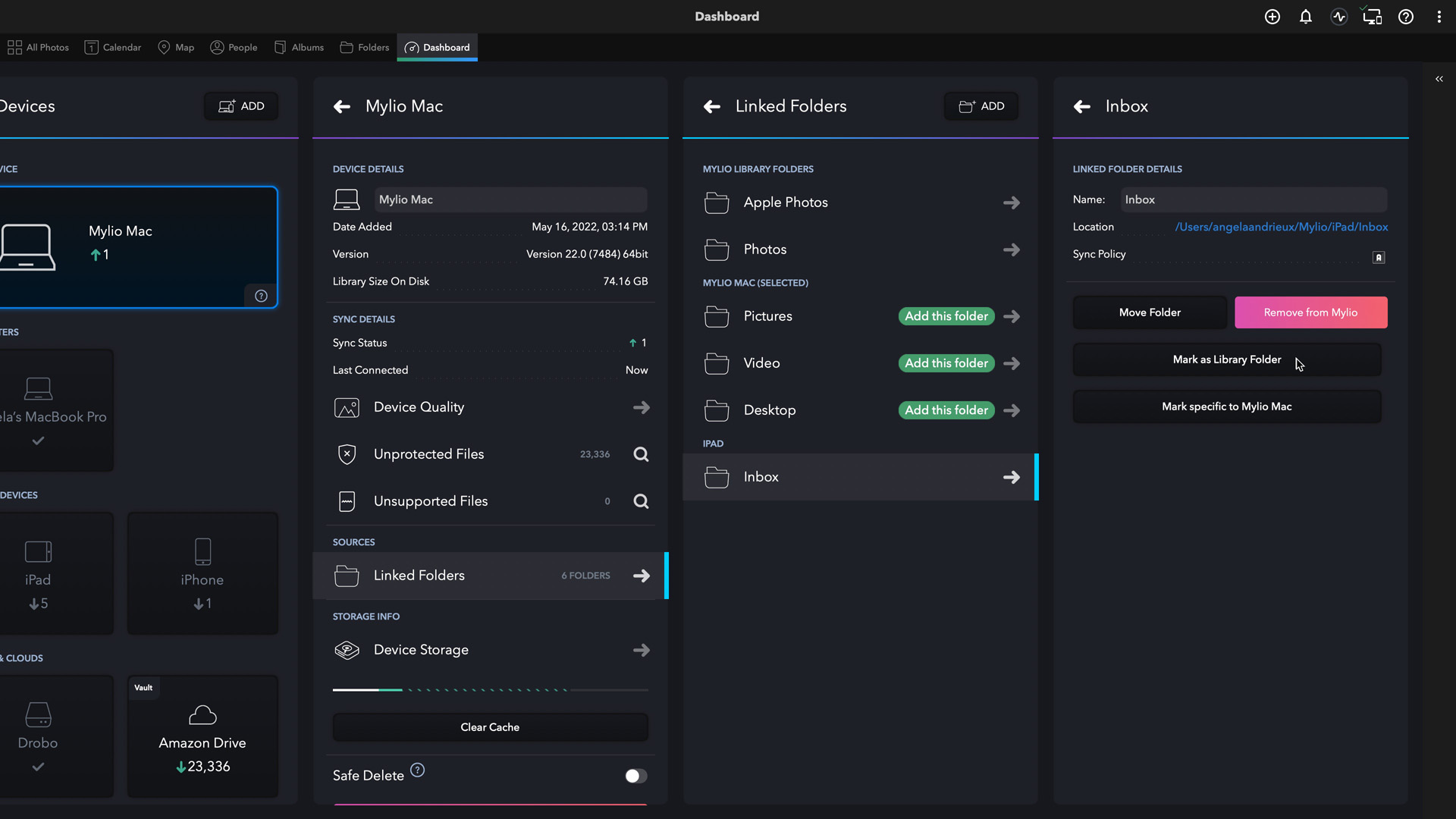Image resolution: width=1456 pixels, height=819 pixels.
Task: Open the sync activity icon
Action: 1339,17
